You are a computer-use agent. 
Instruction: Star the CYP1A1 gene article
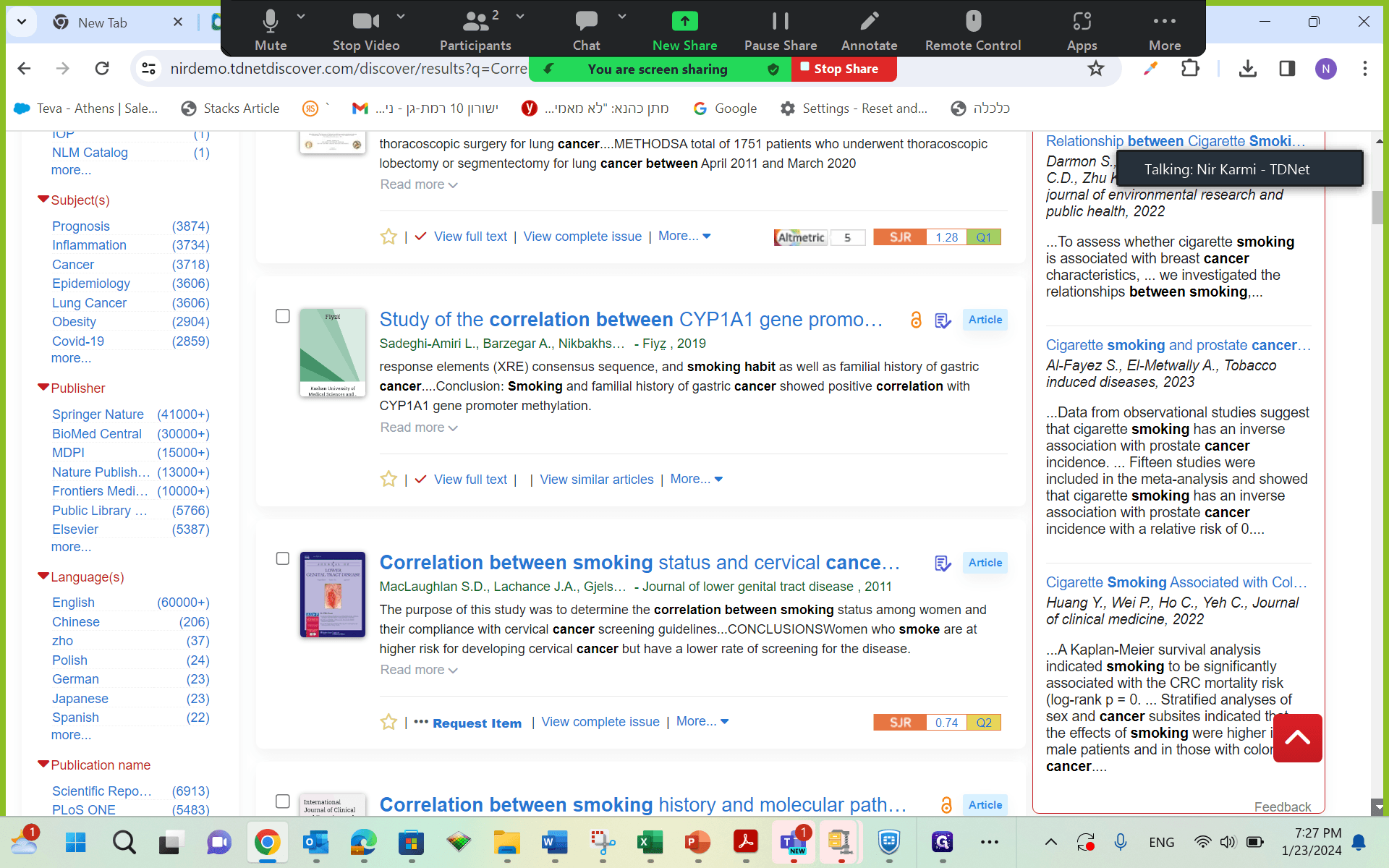click(388, 480)
